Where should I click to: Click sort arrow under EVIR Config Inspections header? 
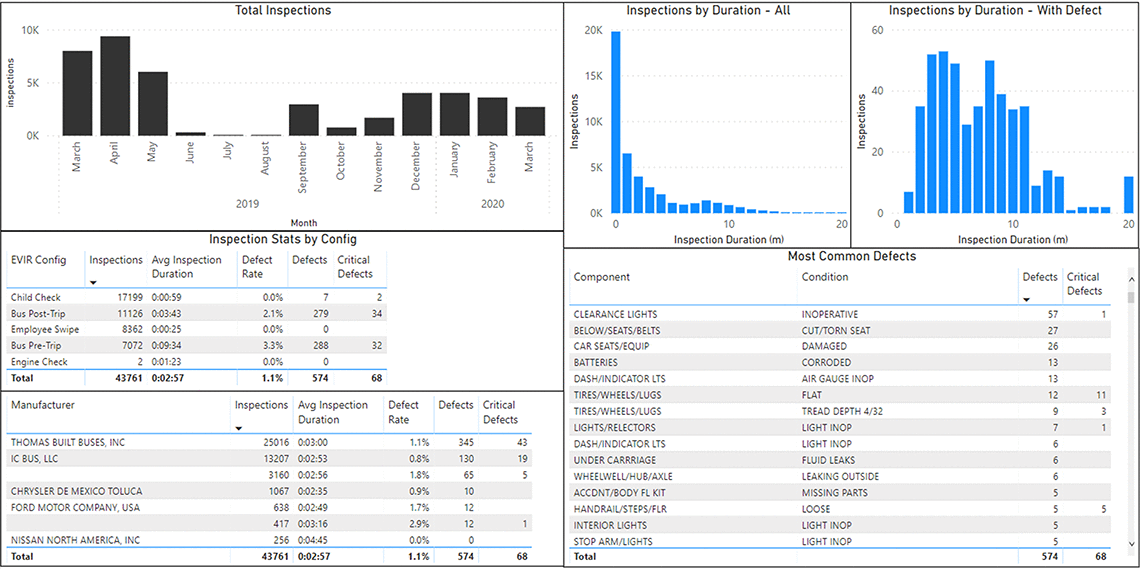tap(93, 282)
